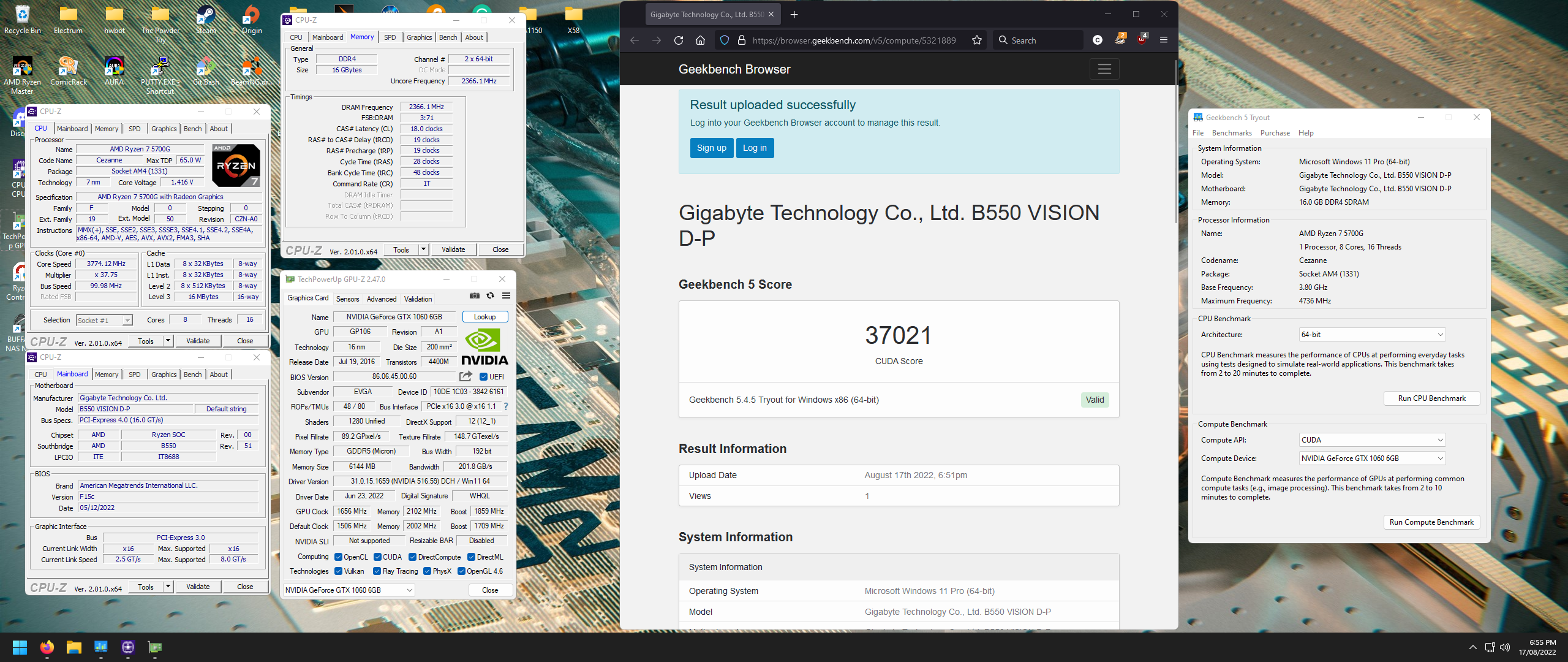The height and width of the screenshot is (662, 1568).
Task: Open the Firefox hamburger application menu
Action: pyautogui.click(x=1164, y=40)
